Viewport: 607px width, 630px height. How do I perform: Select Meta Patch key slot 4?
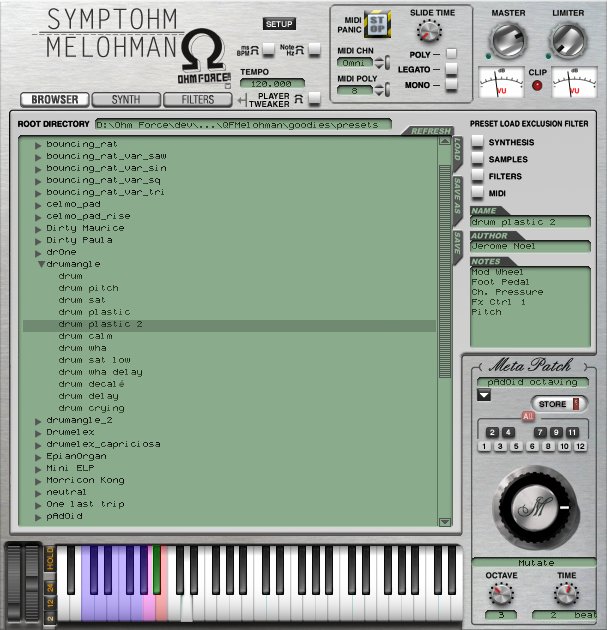(508, 432)
